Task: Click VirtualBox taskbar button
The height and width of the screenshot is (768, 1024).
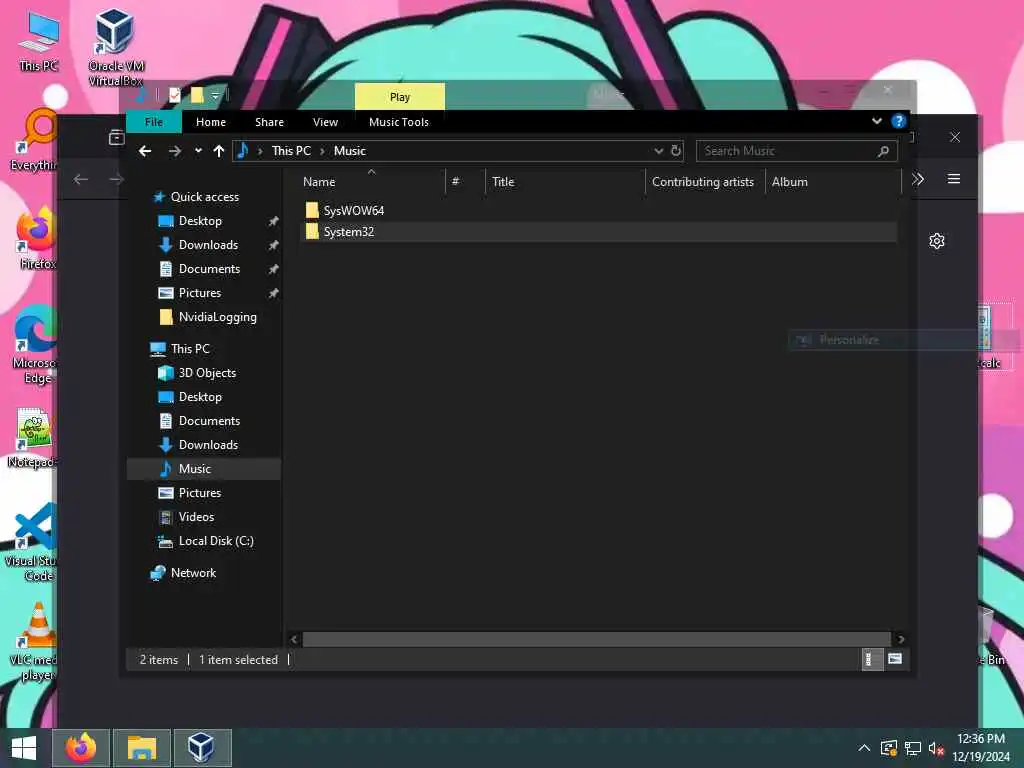Action: [x=202, y=748]
